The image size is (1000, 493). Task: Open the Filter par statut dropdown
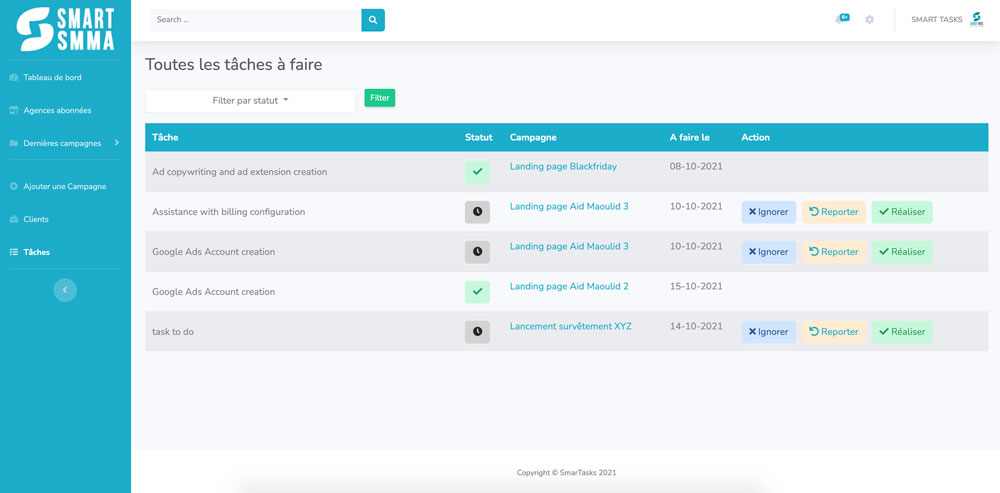tap(250, 101)
